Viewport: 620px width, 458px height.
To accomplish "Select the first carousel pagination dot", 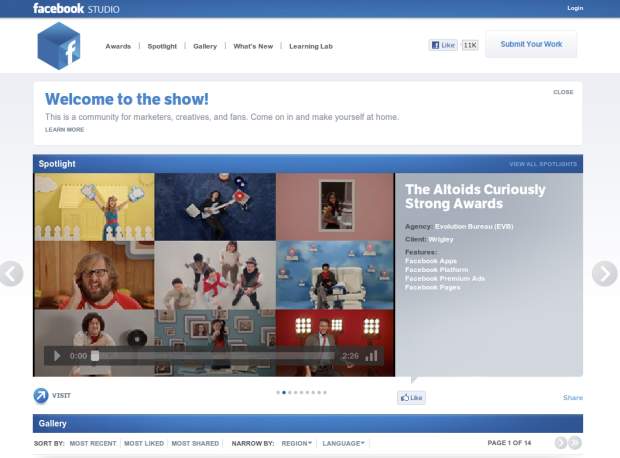I will 278,393.
